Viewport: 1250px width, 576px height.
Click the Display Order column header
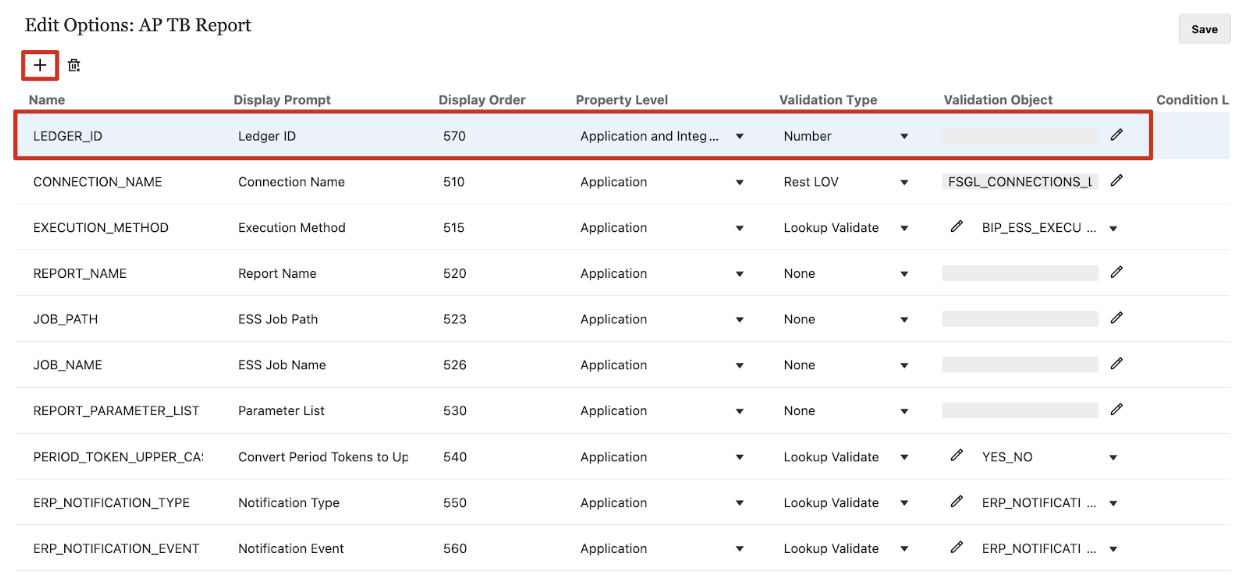[481, 100]
